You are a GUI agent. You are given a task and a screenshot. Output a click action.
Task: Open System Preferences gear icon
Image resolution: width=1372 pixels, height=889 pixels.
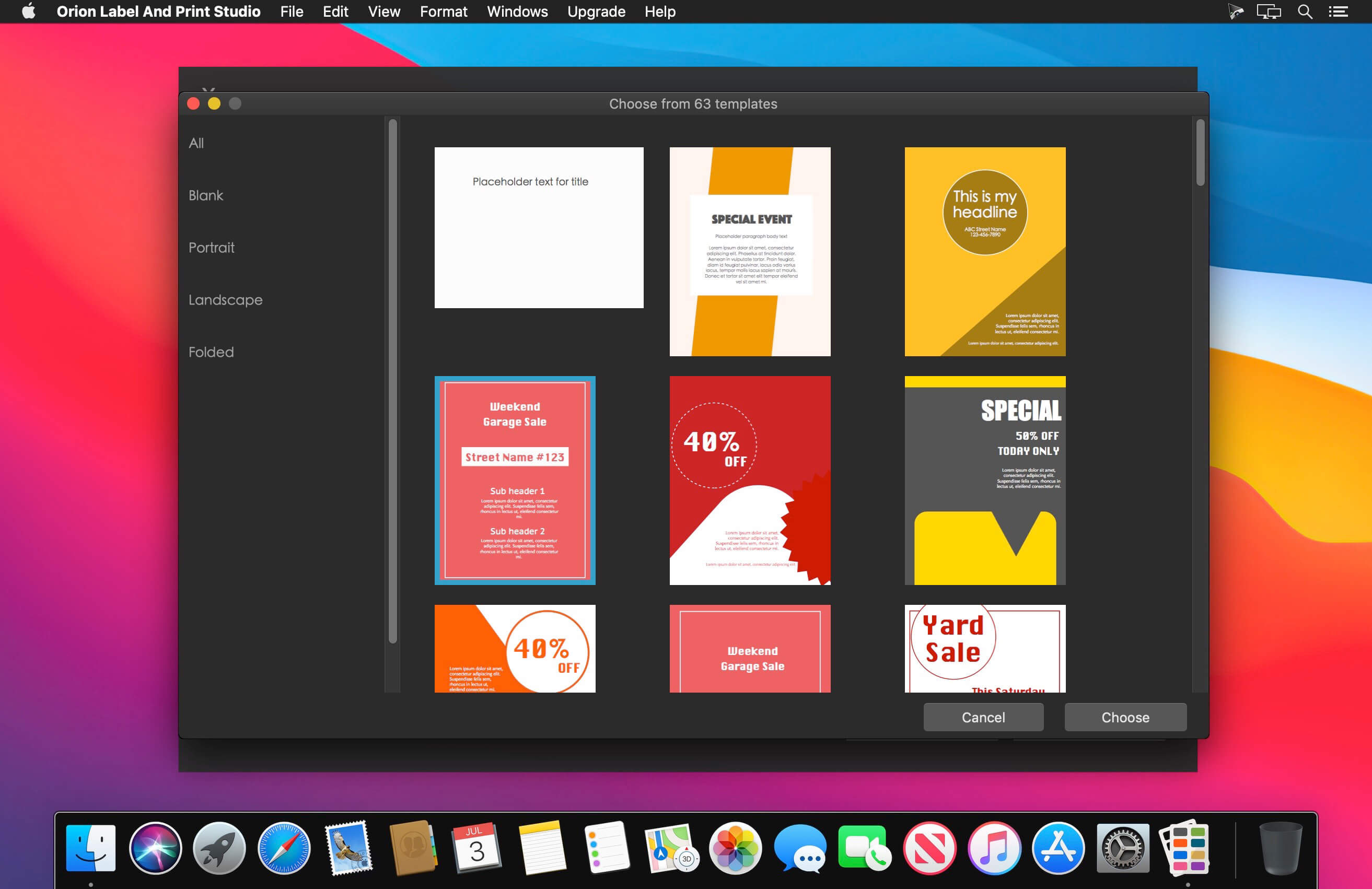tap(1122, 848)
